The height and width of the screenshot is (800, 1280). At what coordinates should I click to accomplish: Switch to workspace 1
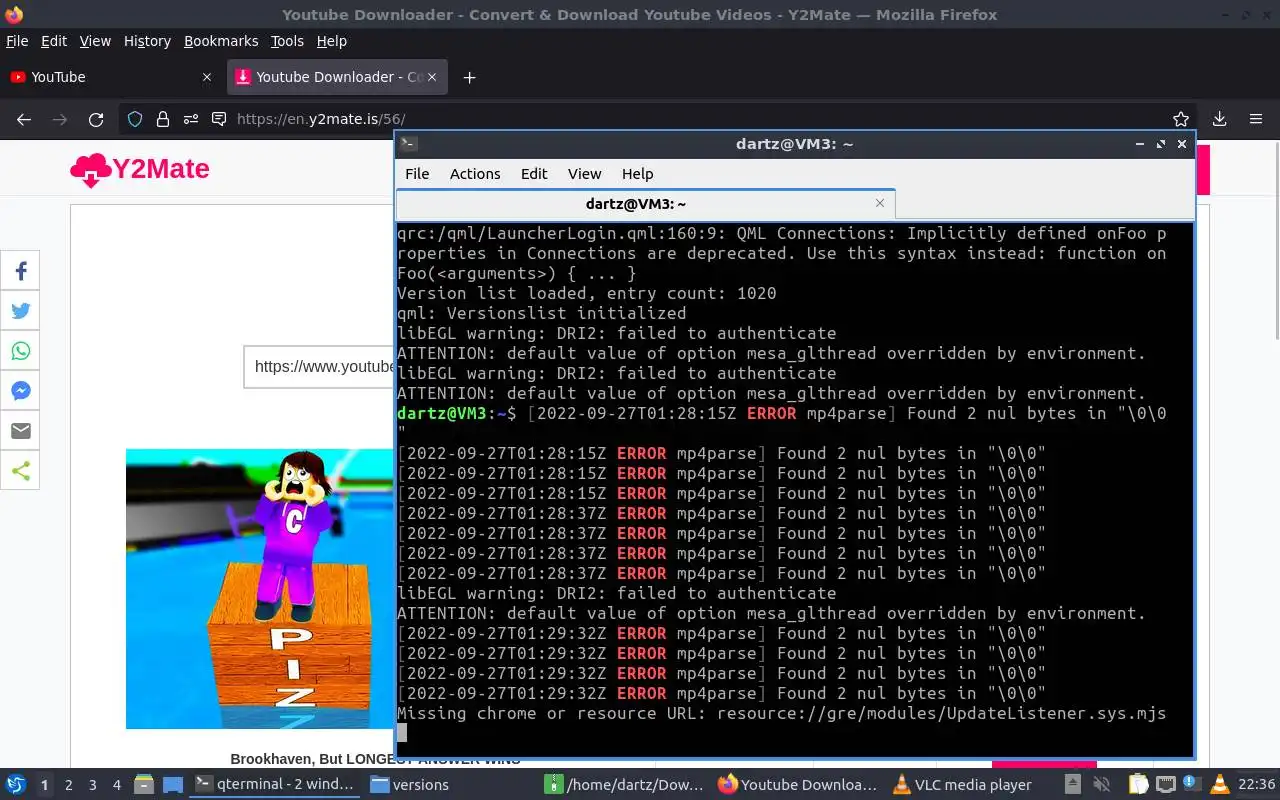45,785
